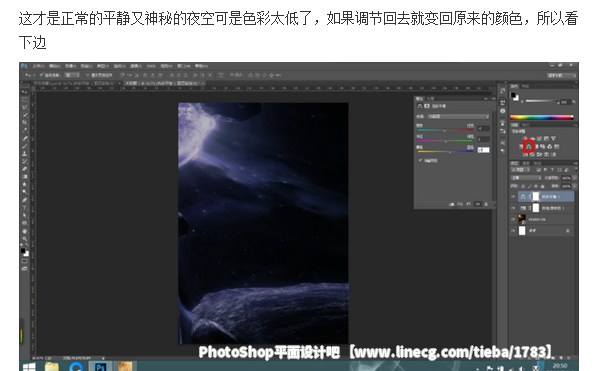
Task: Select the History Brush tool
Action: 25,161
